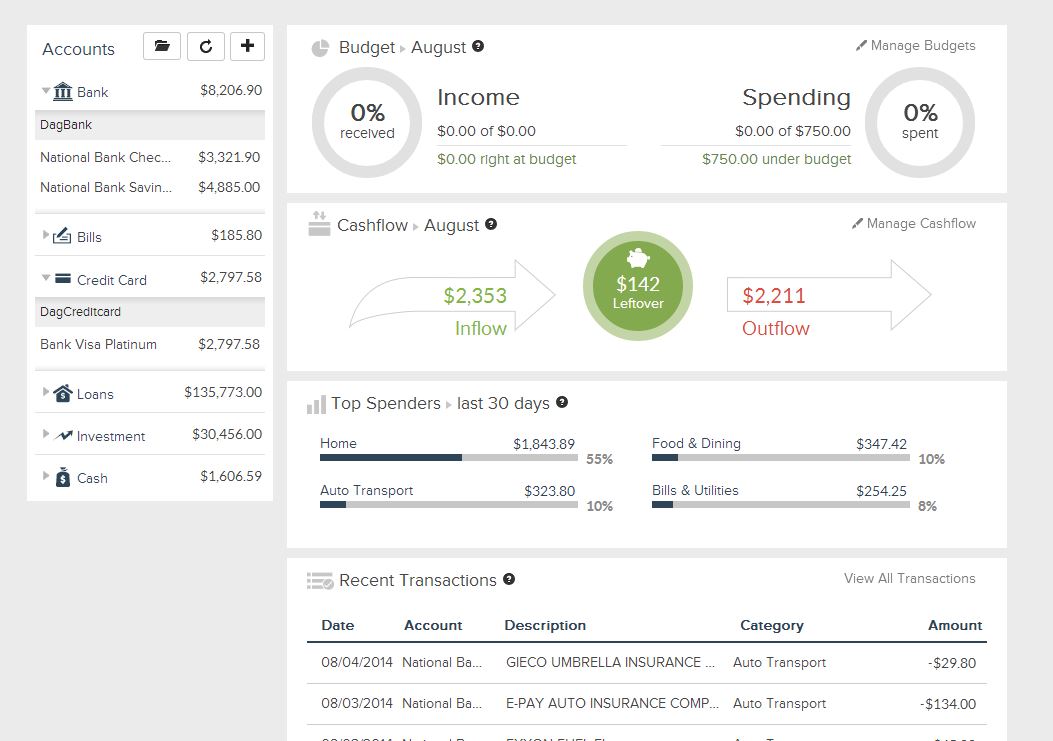The image size is (1053, 741).
Task: Click the piggy bank Leftover circle
Action: point(638,287)
